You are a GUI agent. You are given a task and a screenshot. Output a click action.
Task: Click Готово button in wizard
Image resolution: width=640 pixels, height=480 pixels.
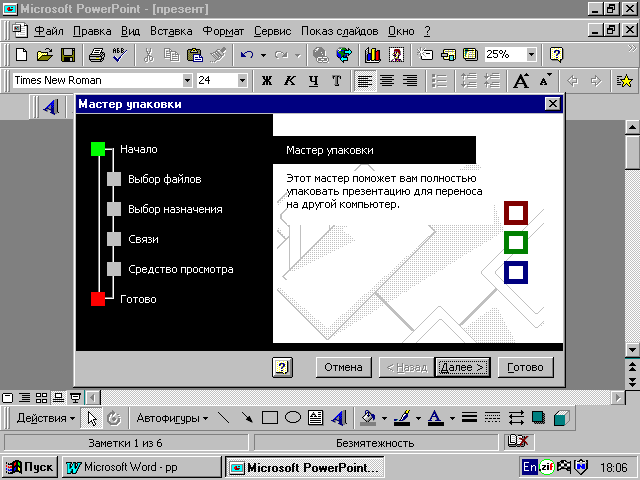click(x=525, y=367)
